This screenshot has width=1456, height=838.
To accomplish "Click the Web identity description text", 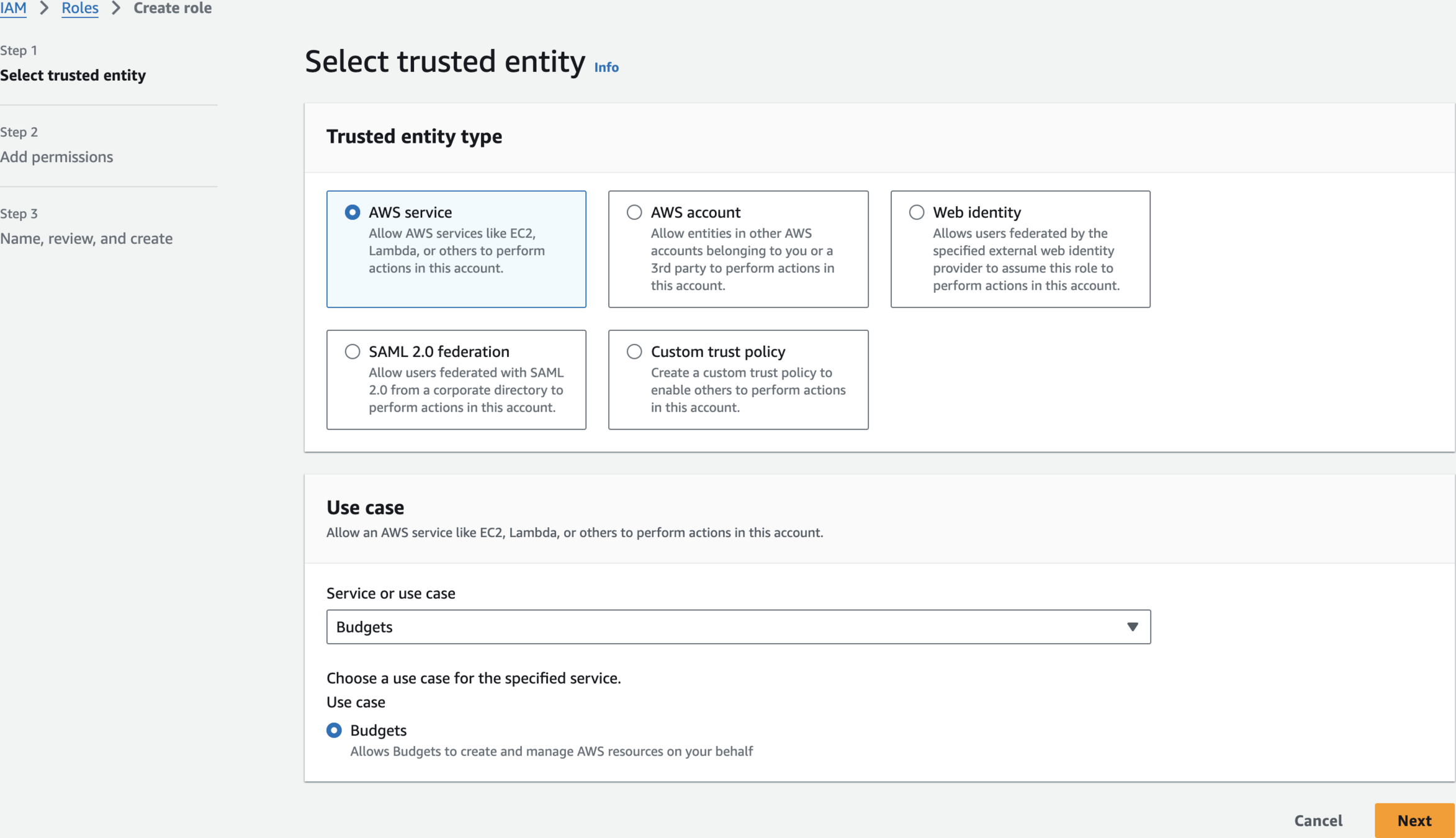I will tap(1026, 259).
